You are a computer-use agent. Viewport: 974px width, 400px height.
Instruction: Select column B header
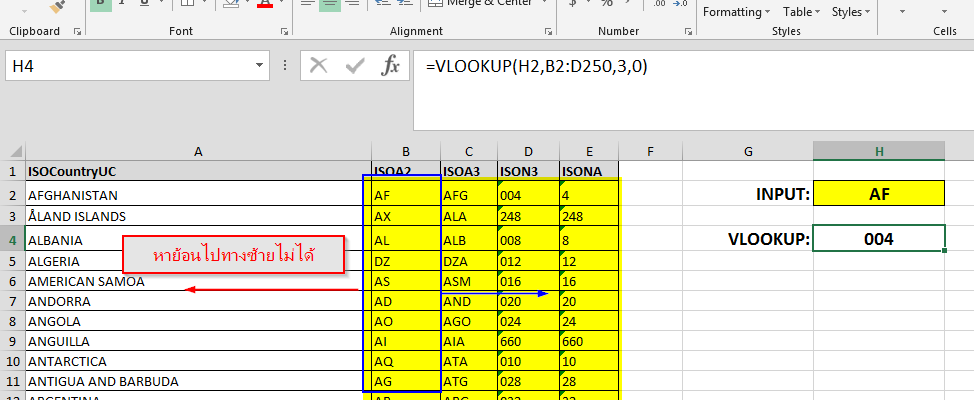[406, 151]
